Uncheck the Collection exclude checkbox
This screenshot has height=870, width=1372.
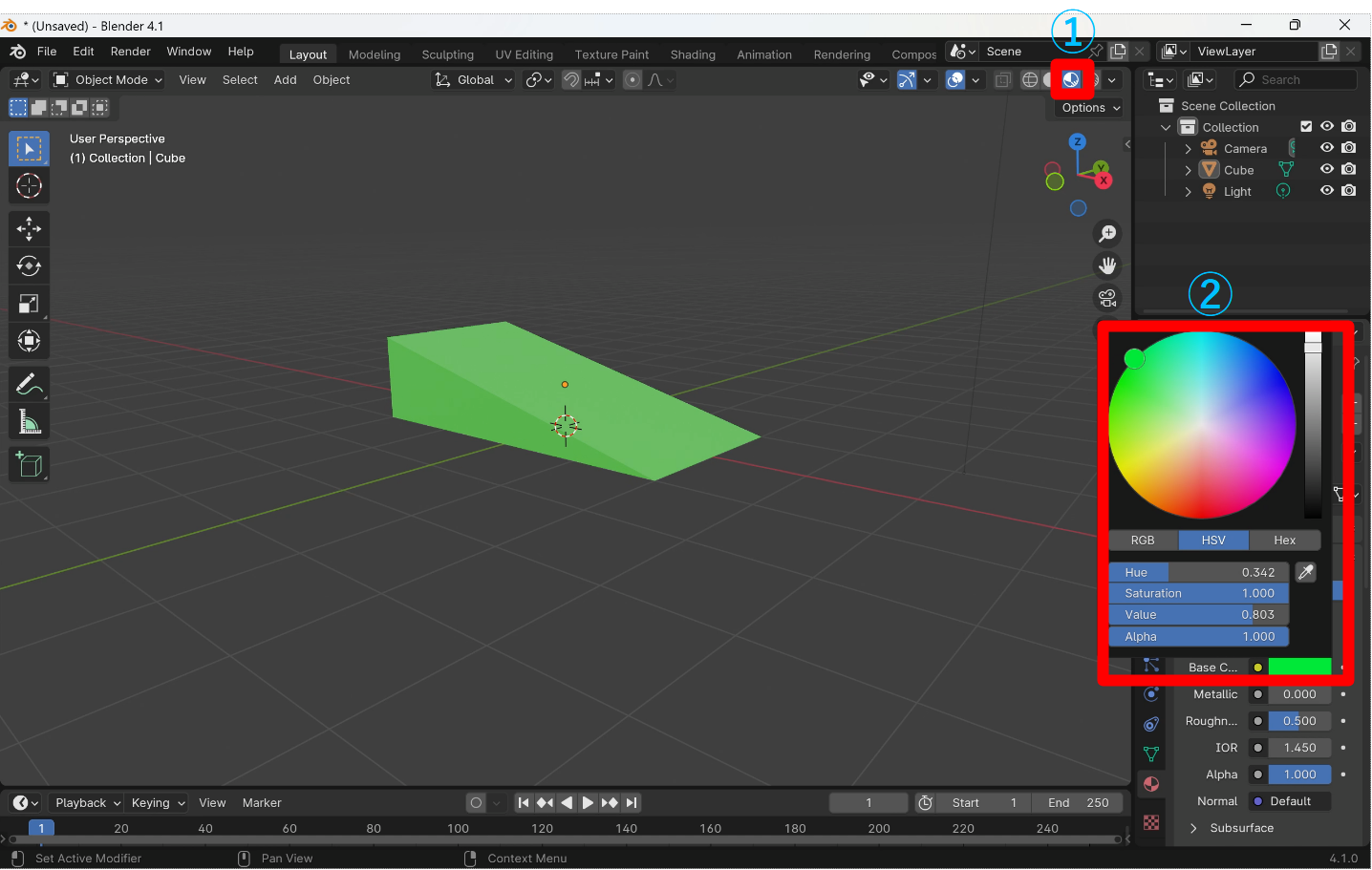1306,126
